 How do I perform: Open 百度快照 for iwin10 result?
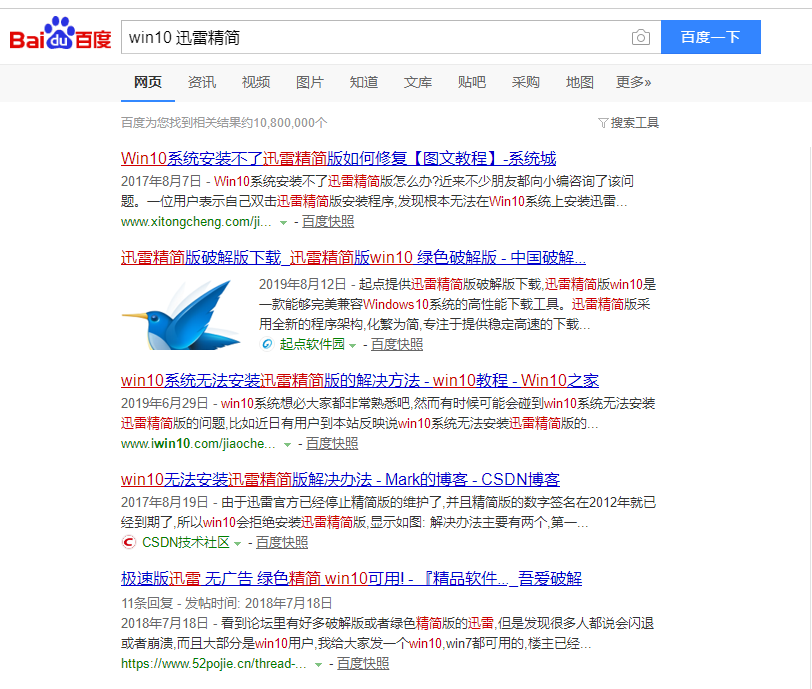332,444
